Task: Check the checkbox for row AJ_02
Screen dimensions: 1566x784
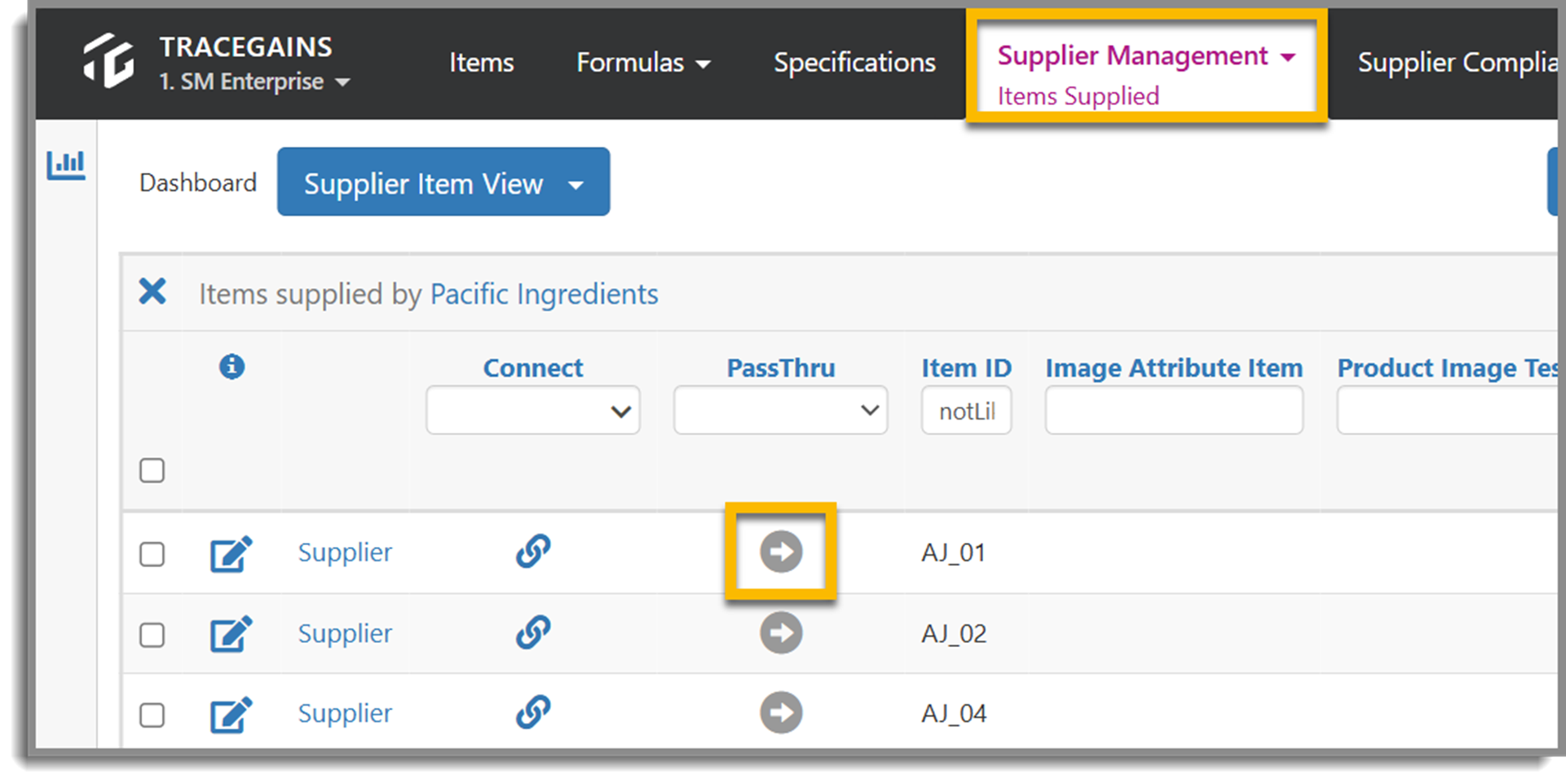Action: tap(152, 635)
